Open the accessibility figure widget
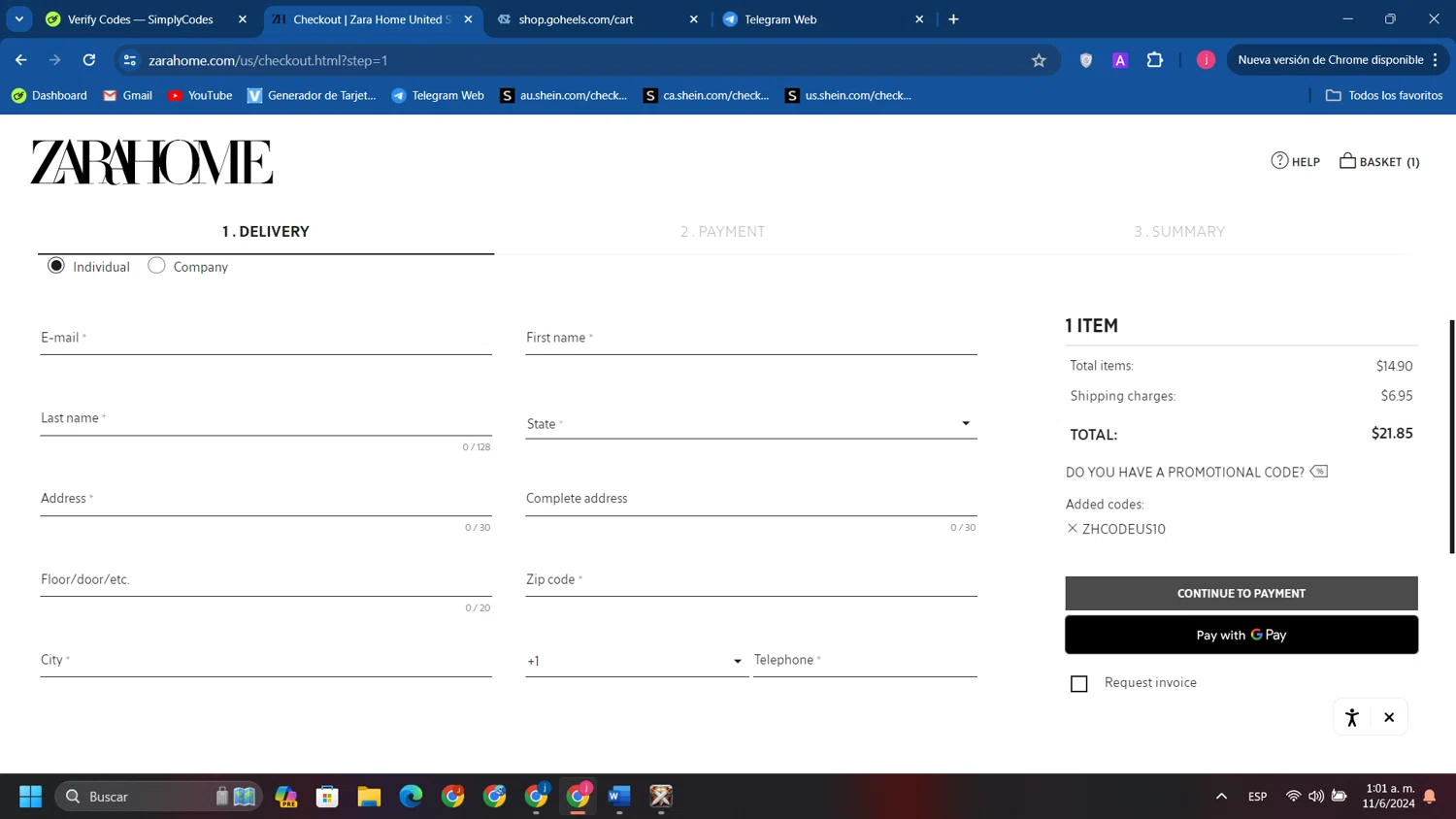 (1351, 717)
